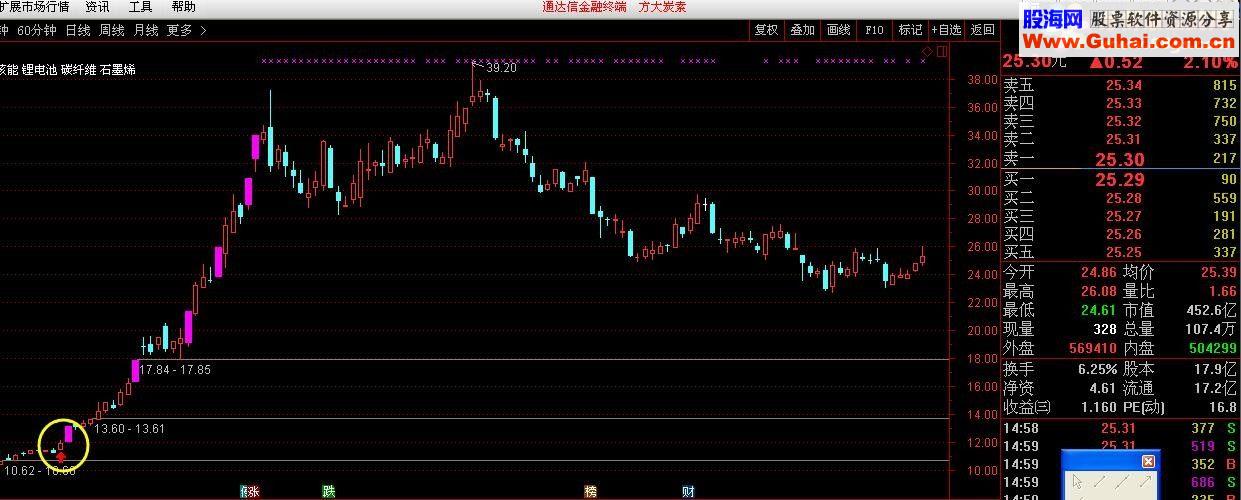The image size is (1241, 500).
Task: Click the 标记 mark button
Action: [x=910, y=30]
